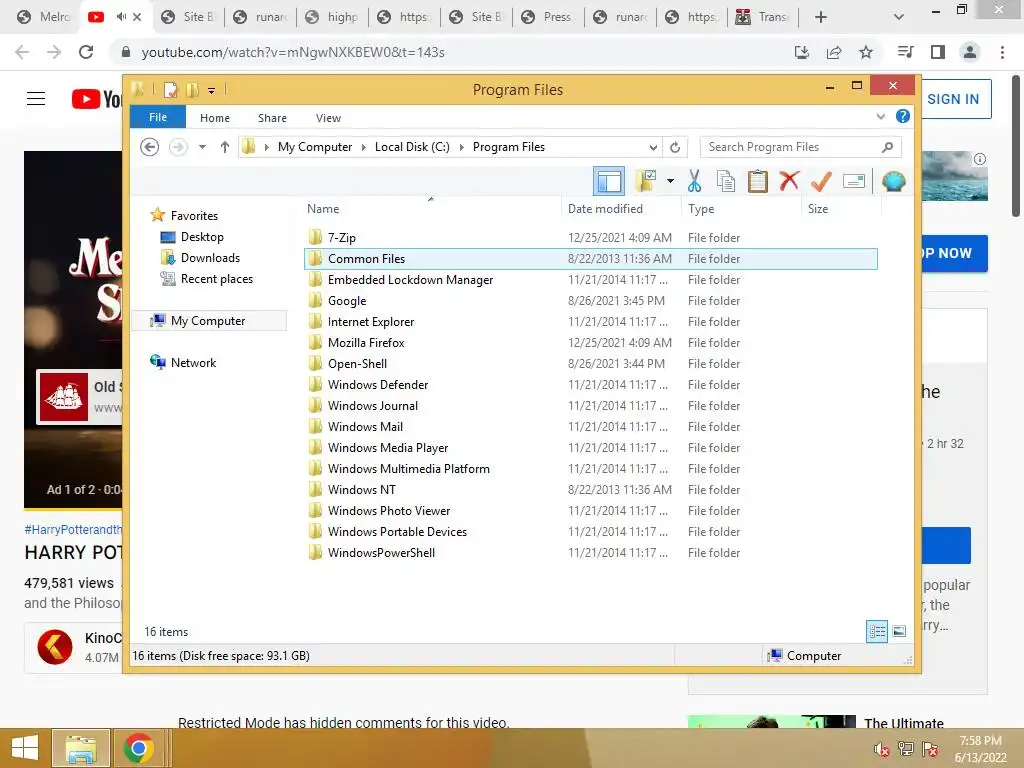Toggle the navigation pane toolbar button
Viewport: 1024px width, 768px height.
pos(609,181)
